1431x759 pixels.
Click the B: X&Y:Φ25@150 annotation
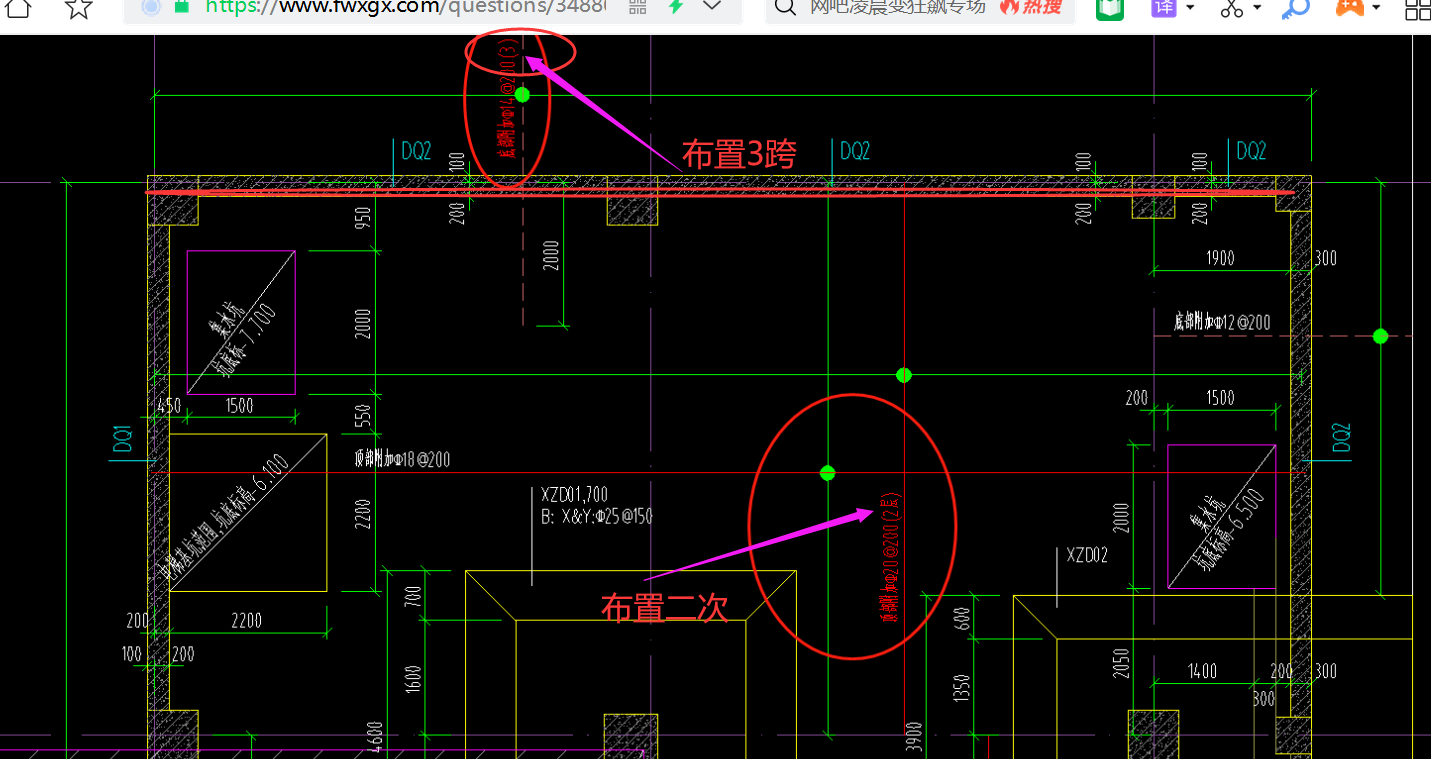[597, 516]
